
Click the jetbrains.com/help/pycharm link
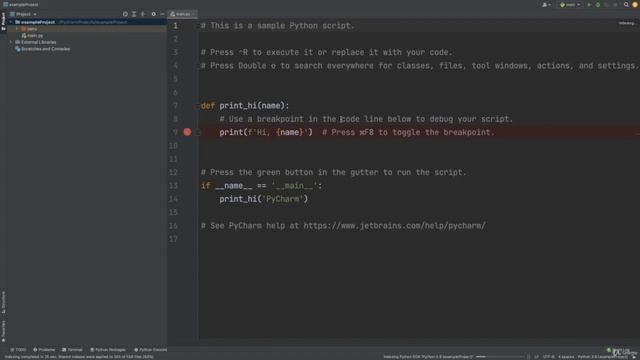tap(394, 226)
